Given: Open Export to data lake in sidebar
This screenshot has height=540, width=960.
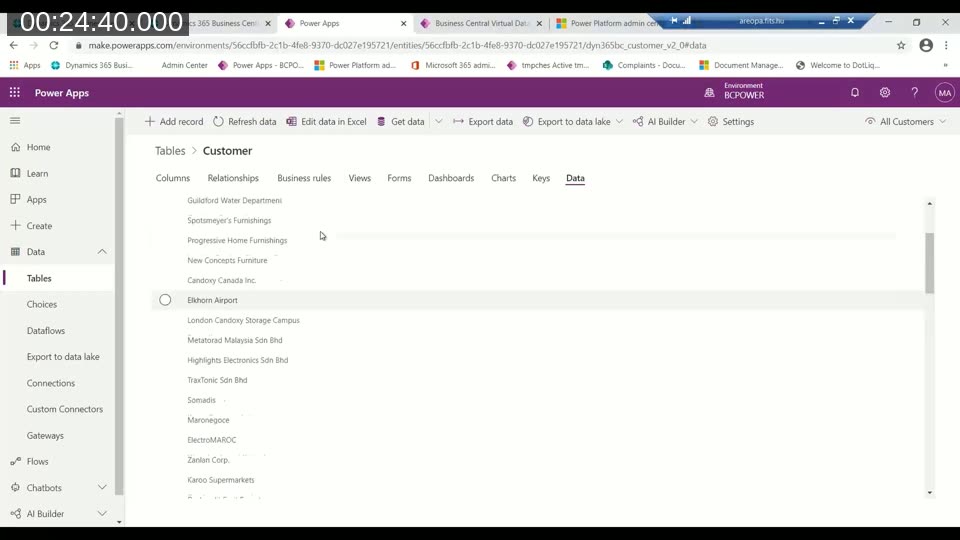Looking at the screenshot, I should point(62,357).
